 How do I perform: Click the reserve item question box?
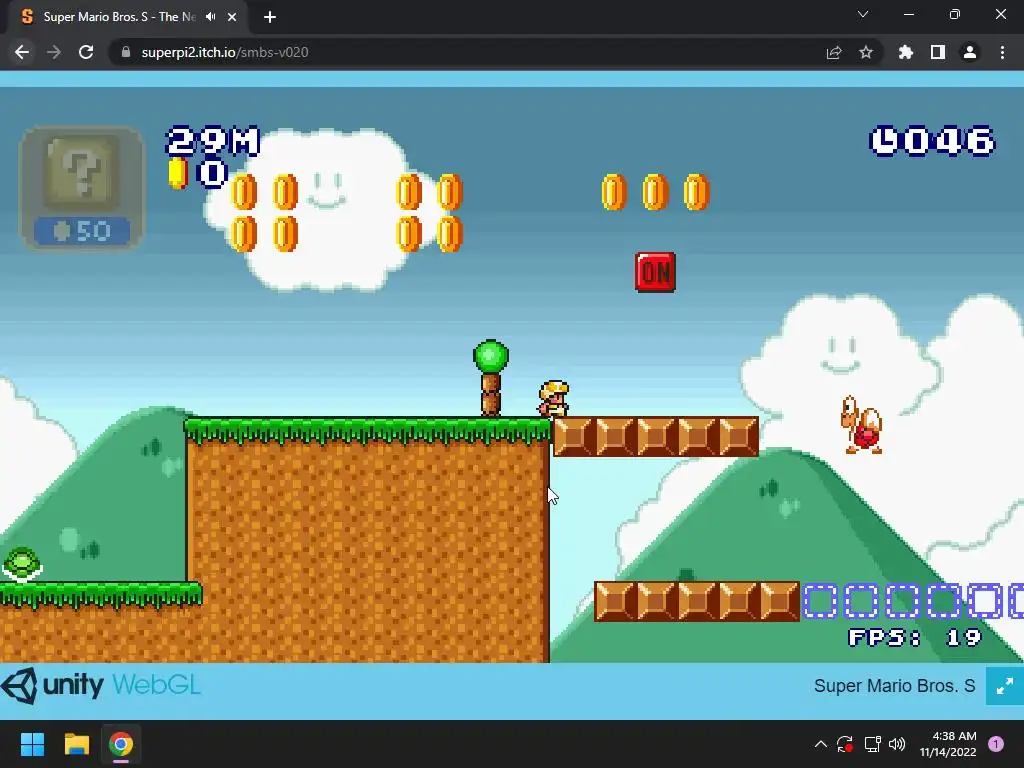pyautogui.click(x=82, y=172)
